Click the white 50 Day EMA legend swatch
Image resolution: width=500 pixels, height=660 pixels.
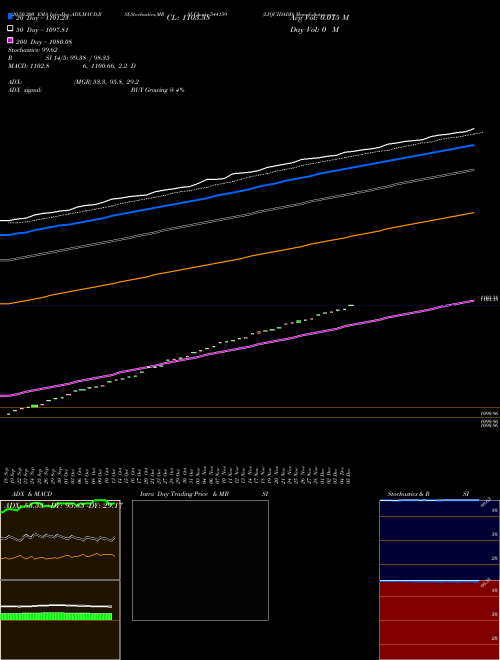11,28
